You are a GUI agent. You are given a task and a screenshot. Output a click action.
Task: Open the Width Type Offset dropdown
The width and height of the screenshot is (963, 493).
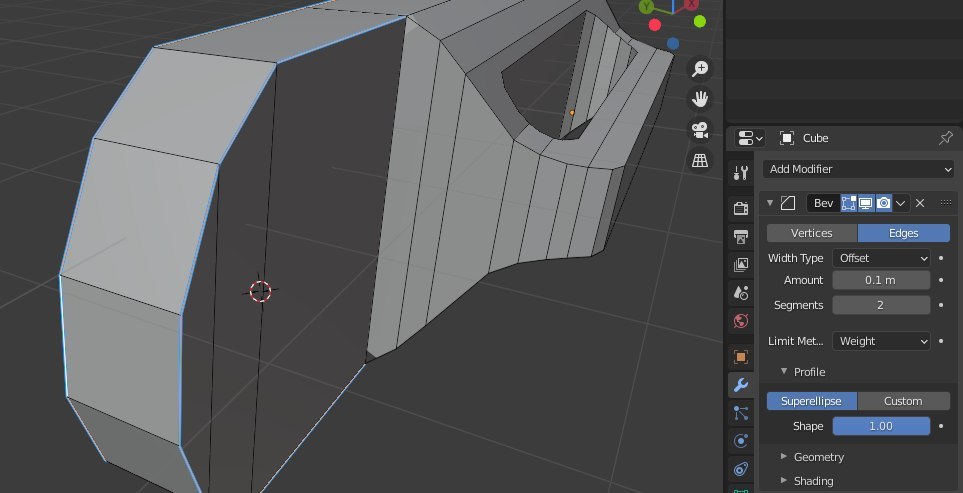tap(881, 258)
